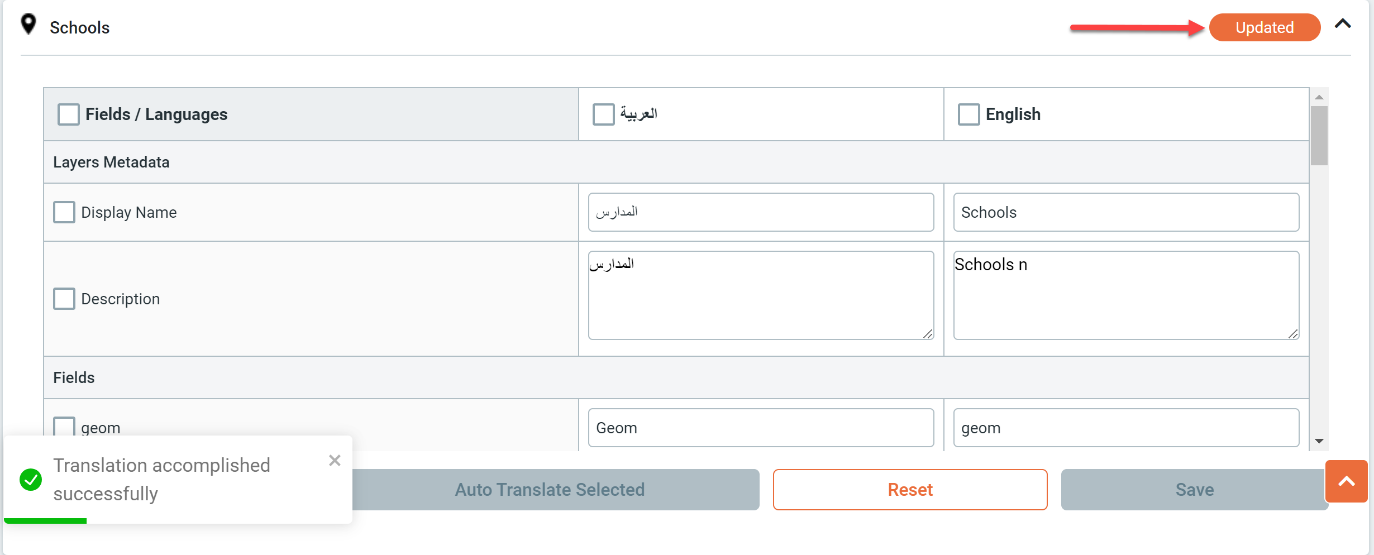1374x555 pixels.
Task: Click the green success checkmark icon
Action: click(x=31, y=480)
